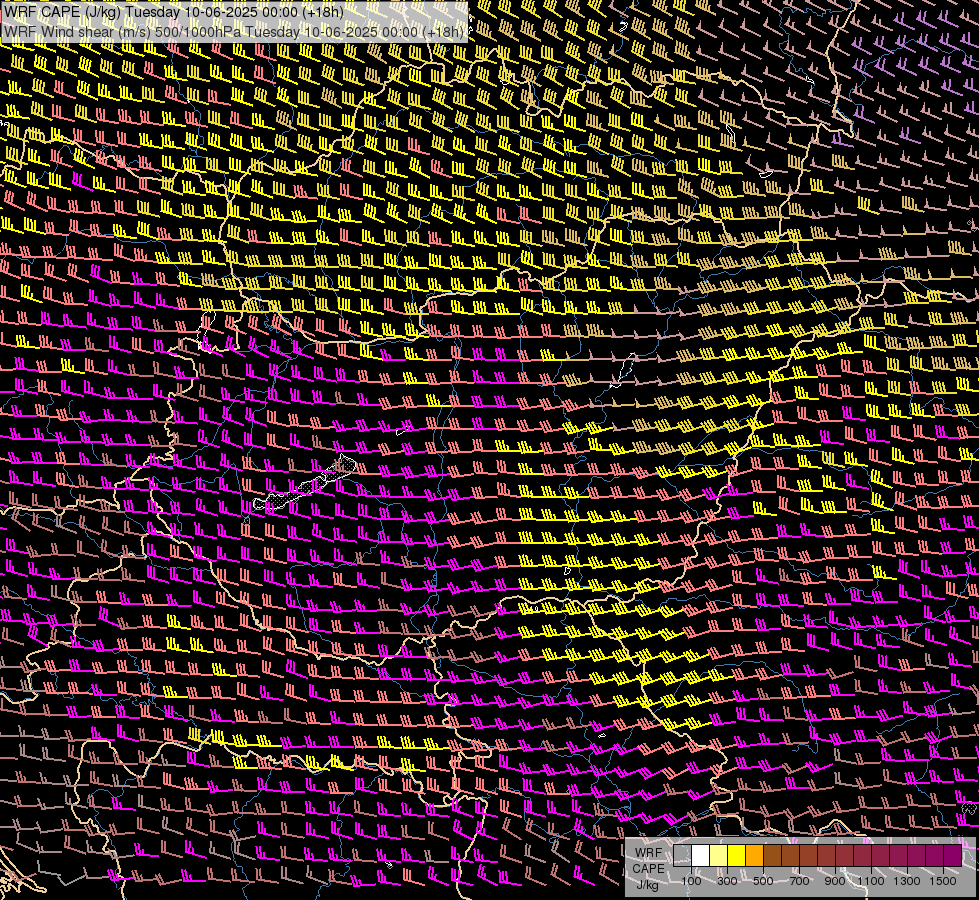979x900 pixels.
Task: Click the legend value 100
Action: [691, 881]
